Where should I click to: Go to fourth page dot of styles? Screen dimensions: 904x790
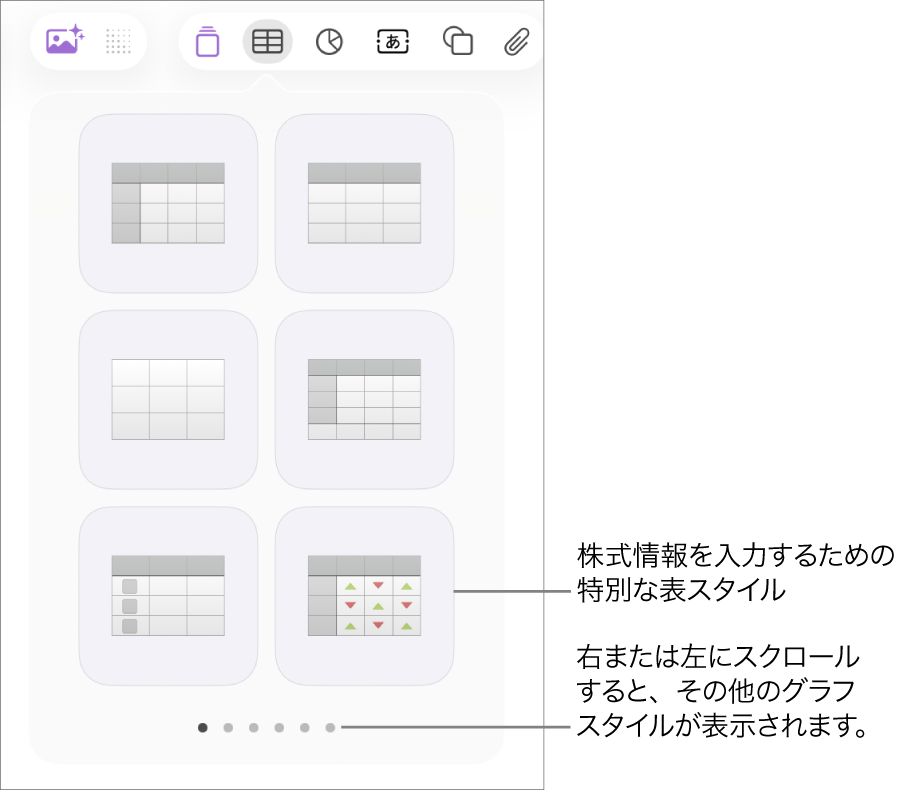click(279, 728)
